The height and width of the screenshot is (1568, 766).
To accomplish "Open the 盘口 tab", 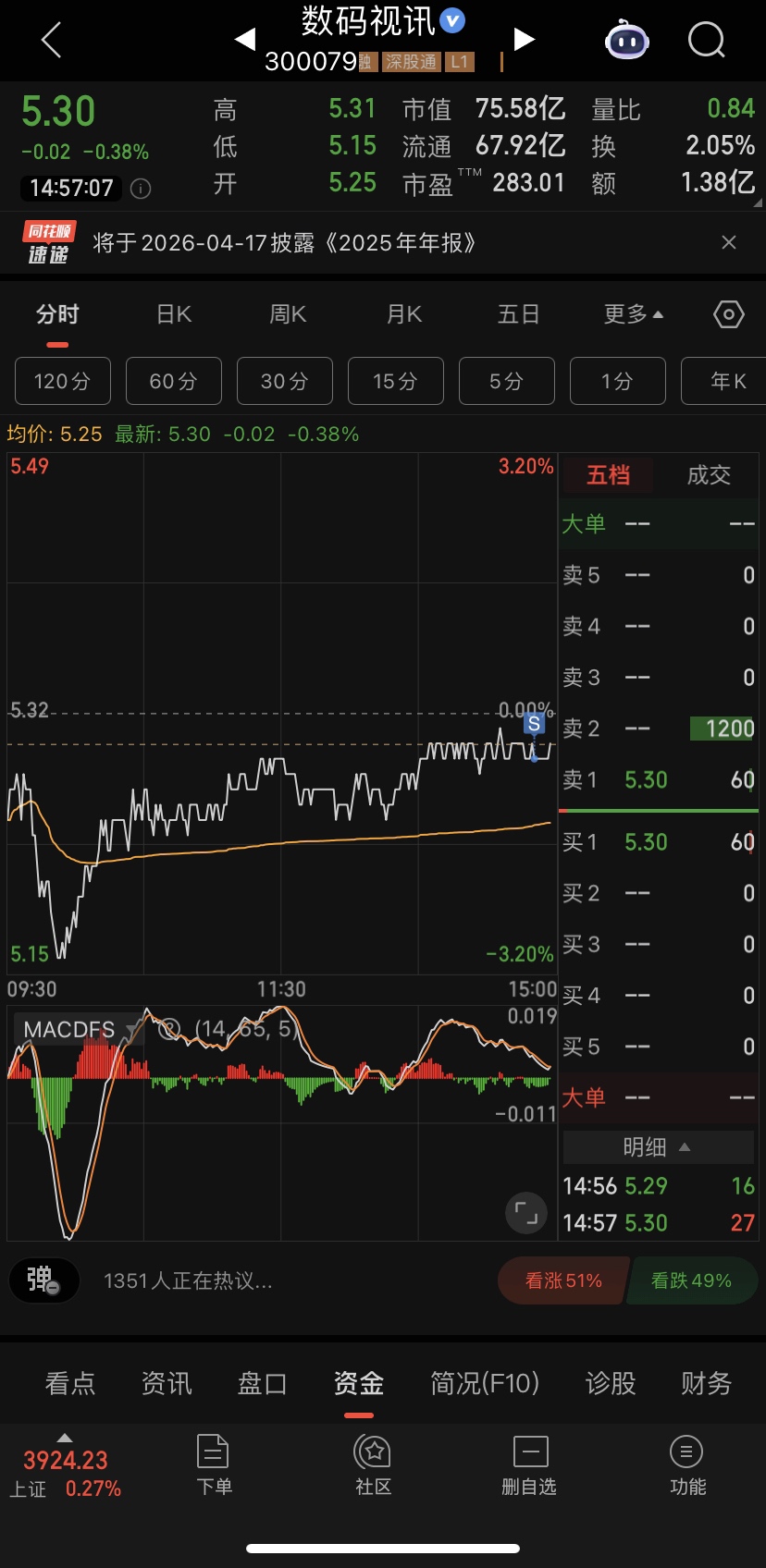I will [x=263, y=1383].
